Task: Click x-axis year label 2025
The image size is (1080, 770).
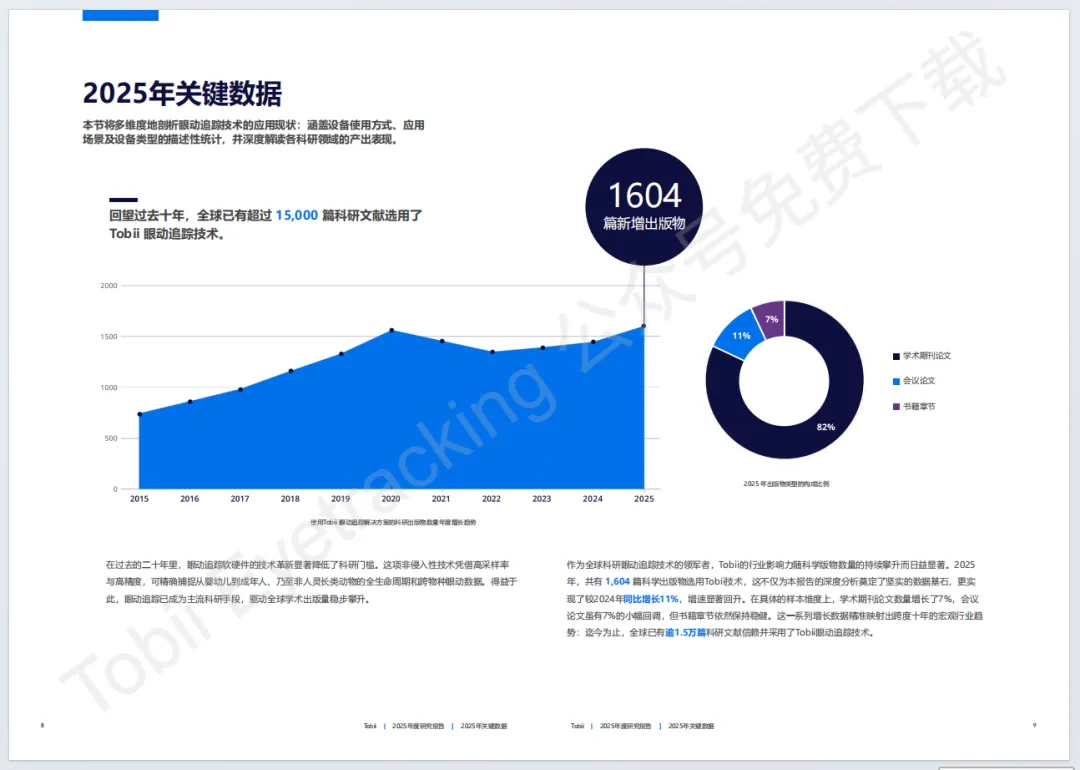Action: click(644, 499)
